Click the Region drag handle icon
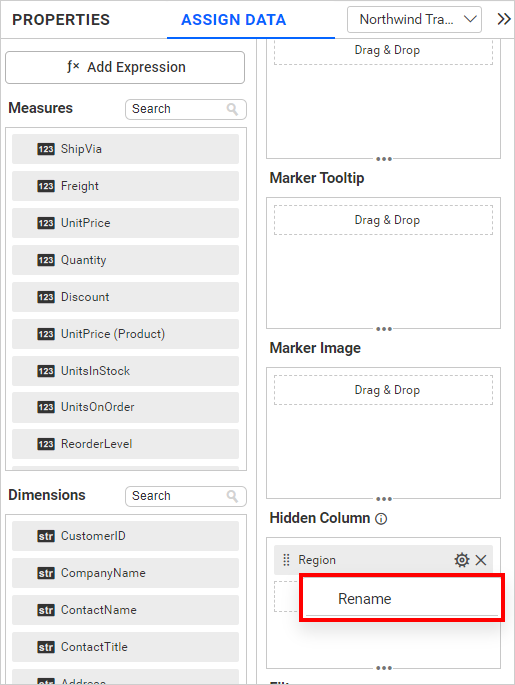Image resolution: width=515 pixels, height=685 pixels. click(x=286, y=560)
